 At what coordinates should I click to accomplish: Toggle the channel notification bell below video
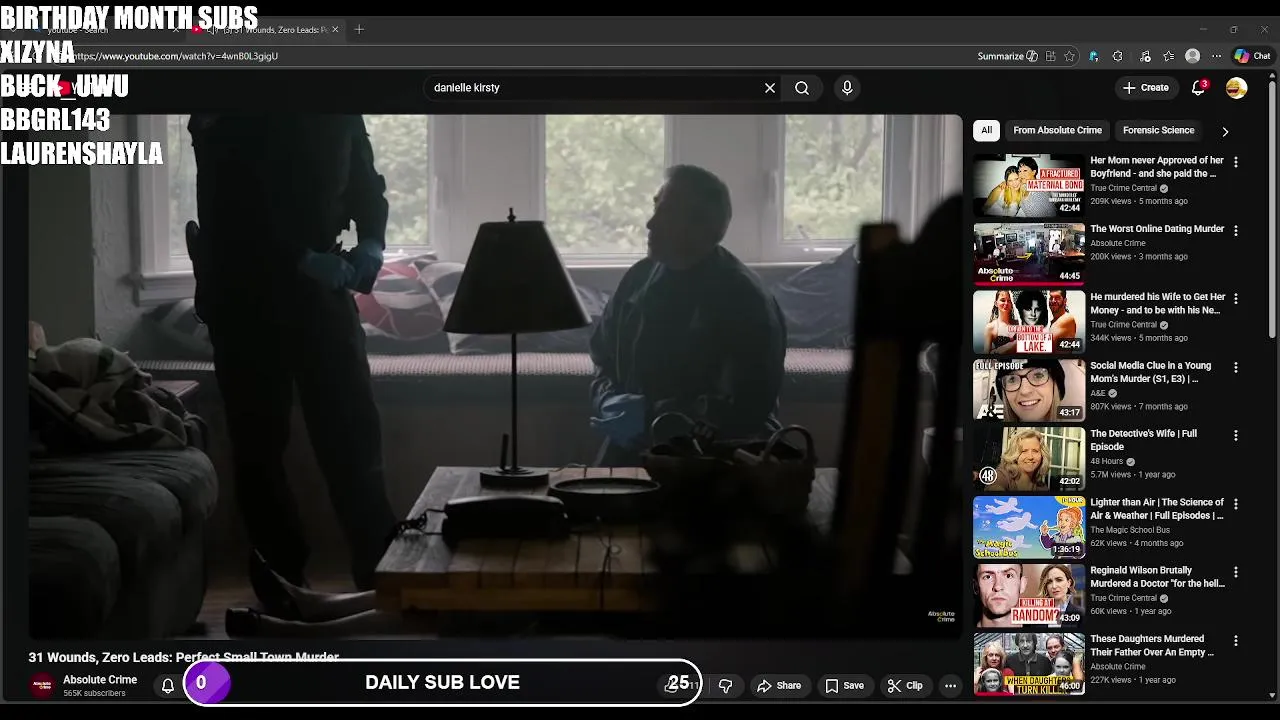coord(168,686)
